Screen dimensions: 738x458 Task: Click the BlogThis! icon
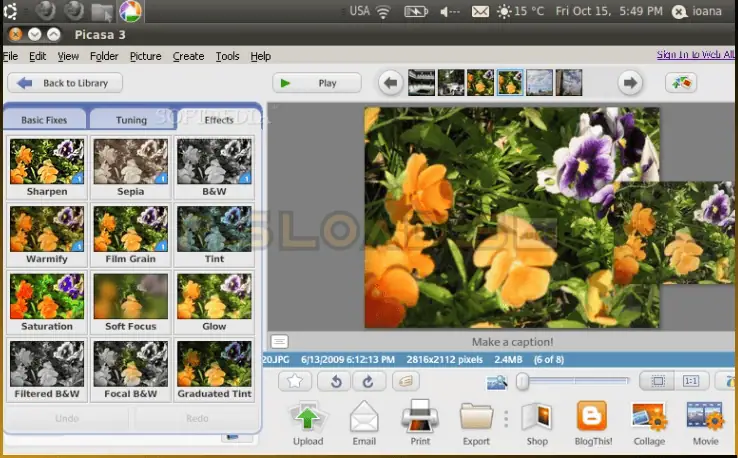592,418
